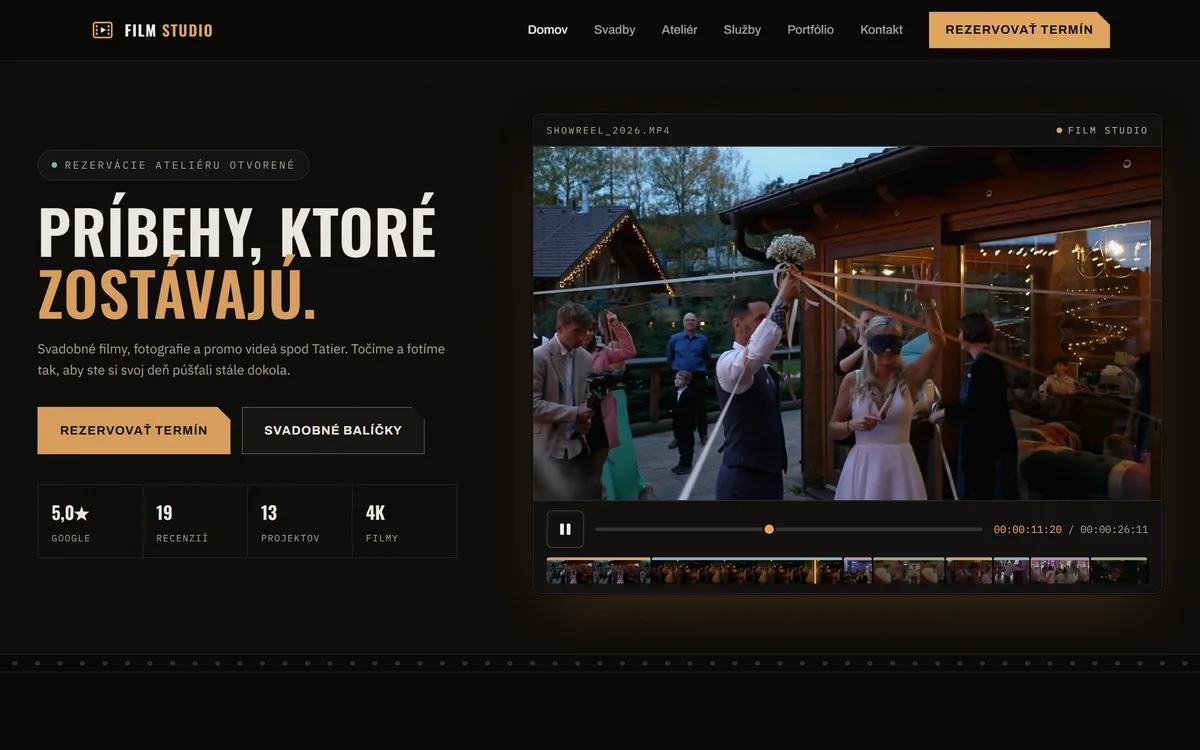The width and height of the screenshot is (1200, 750).
Task: Click the Rezervácie ateliéru otvorené badge
Action: point(173,165)
